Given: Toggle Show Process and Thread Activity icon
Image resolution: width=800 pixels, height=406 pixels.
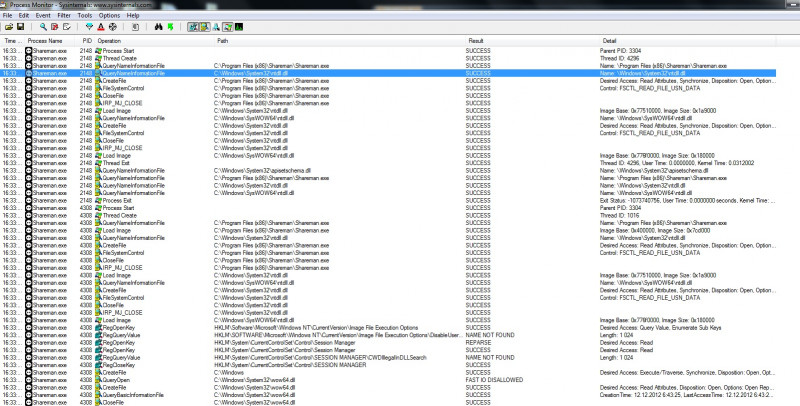Looking at the screenshot, I should point(228,27).
